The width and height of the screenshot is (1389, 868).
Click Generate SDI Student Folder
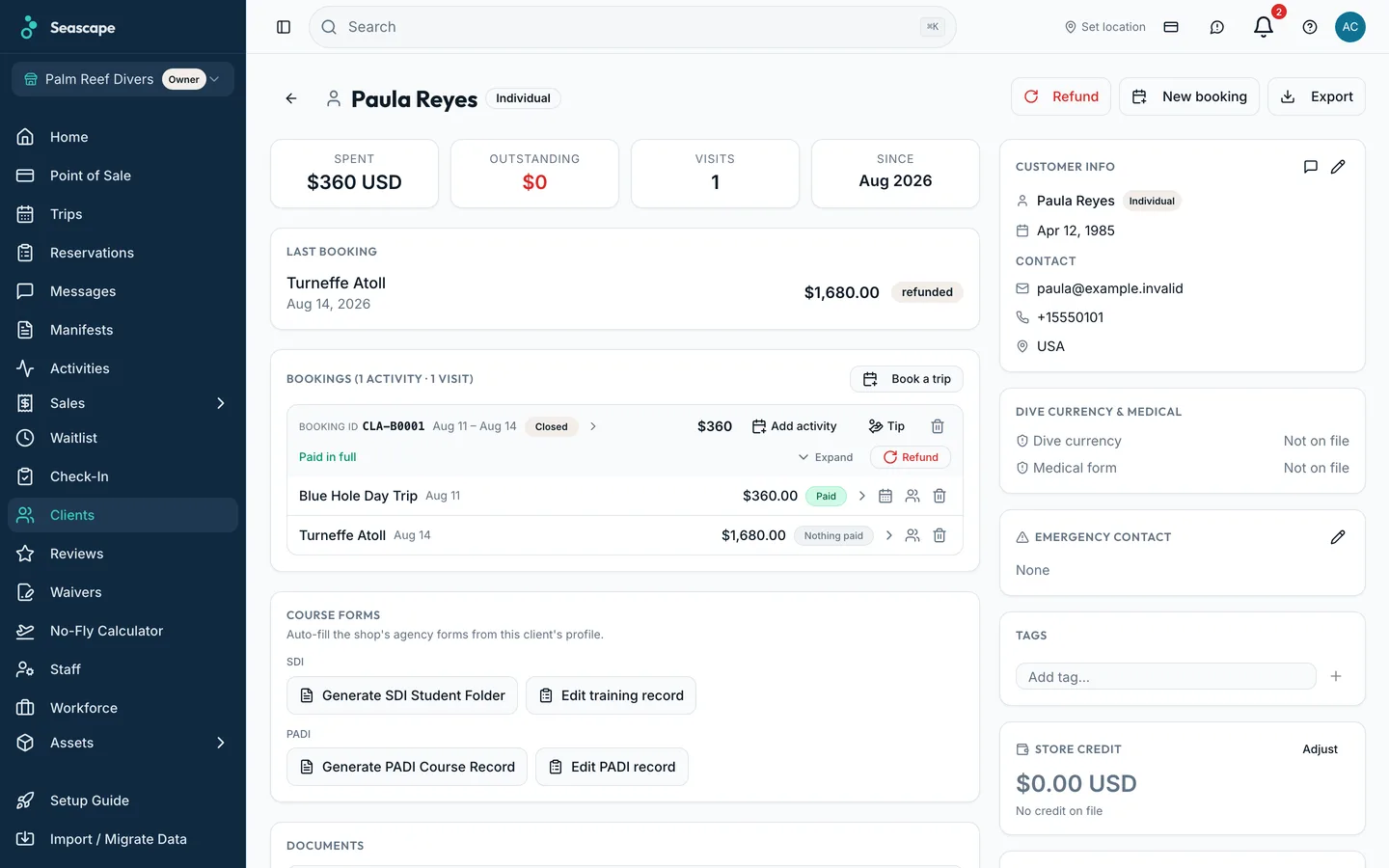point(402,695)
